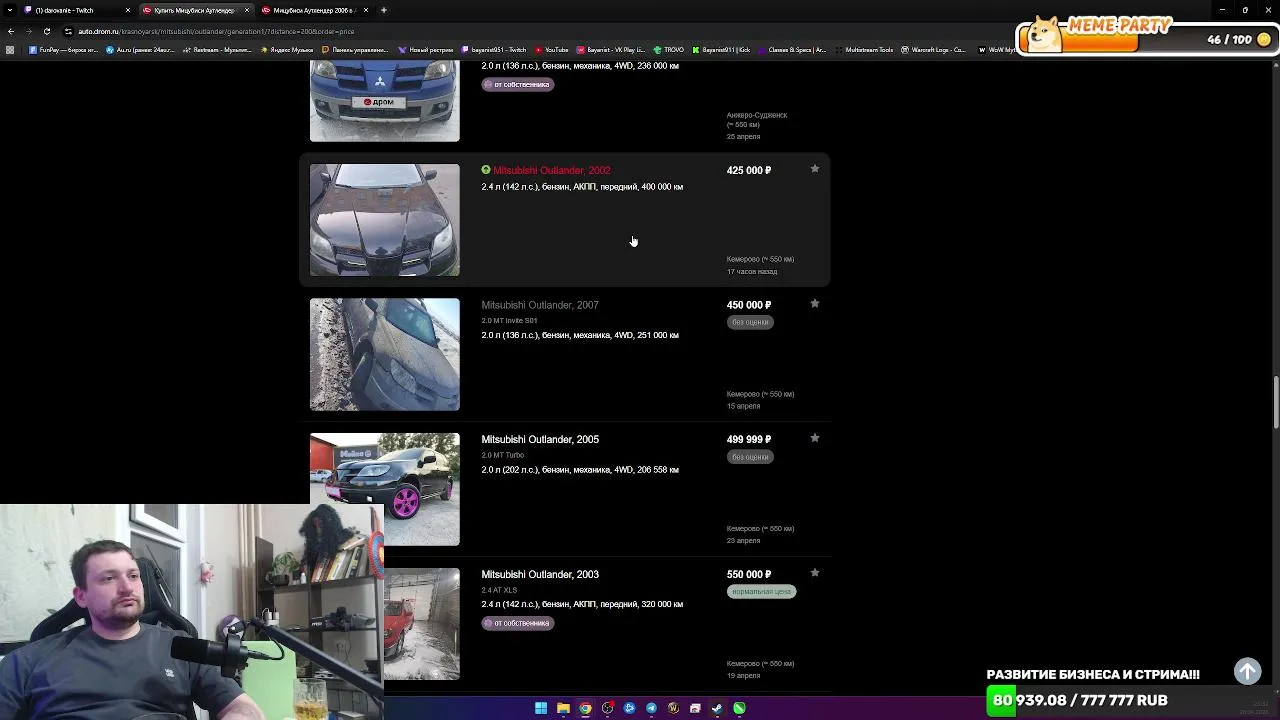
Task: Open a new browser tab
Action: pyautogui.click(x=384, y=10)
